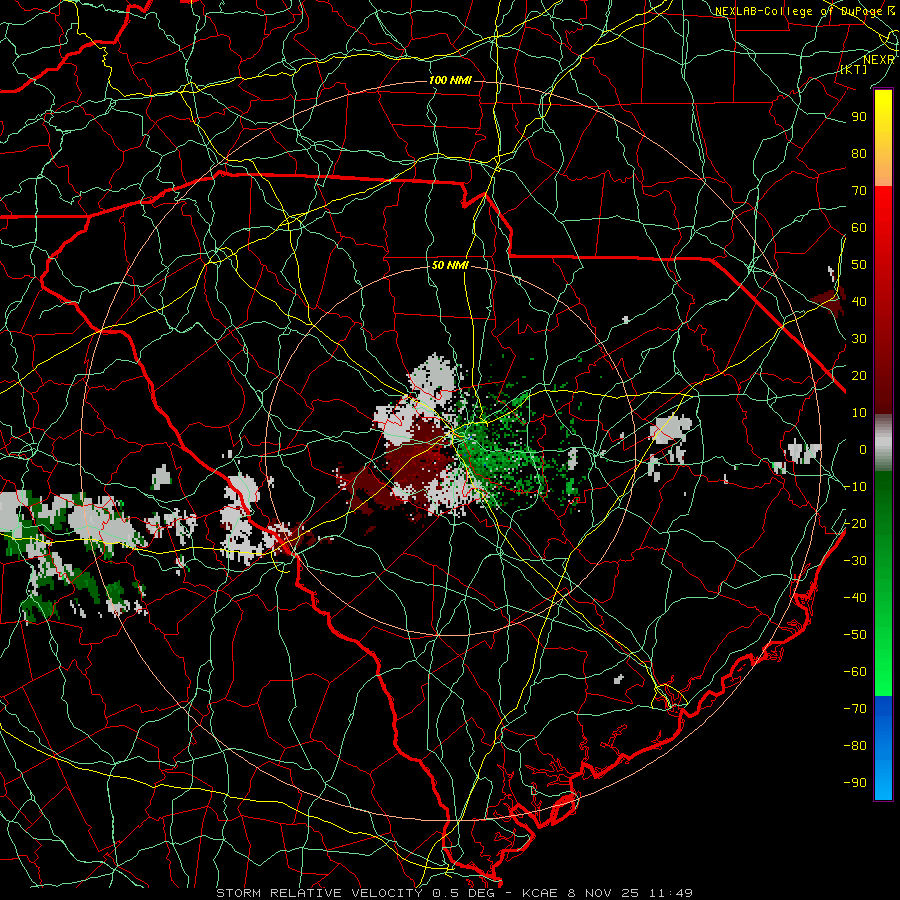Select the -20 scale value
900x900 pixels.
(x=855, y=523)
